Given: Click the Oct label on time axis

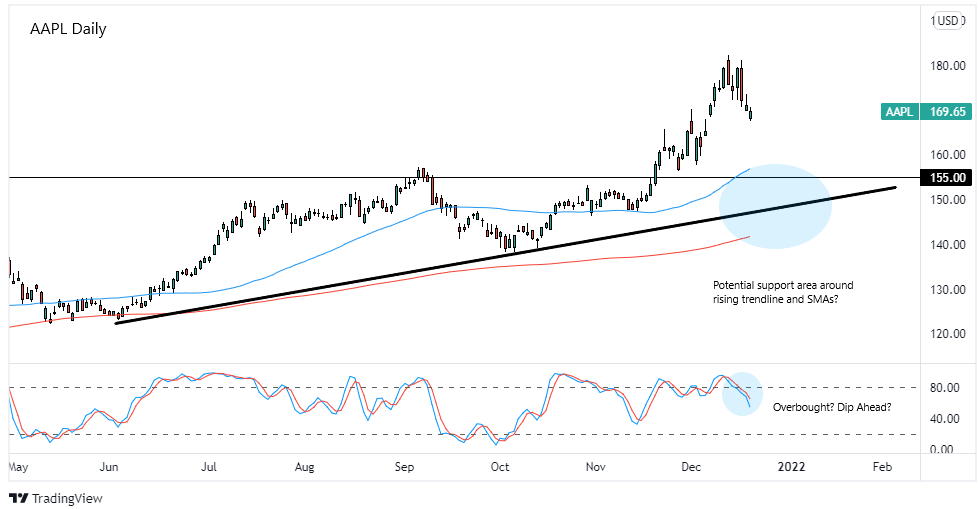Looking at the screenshot, I should click(x=500, y=467).
